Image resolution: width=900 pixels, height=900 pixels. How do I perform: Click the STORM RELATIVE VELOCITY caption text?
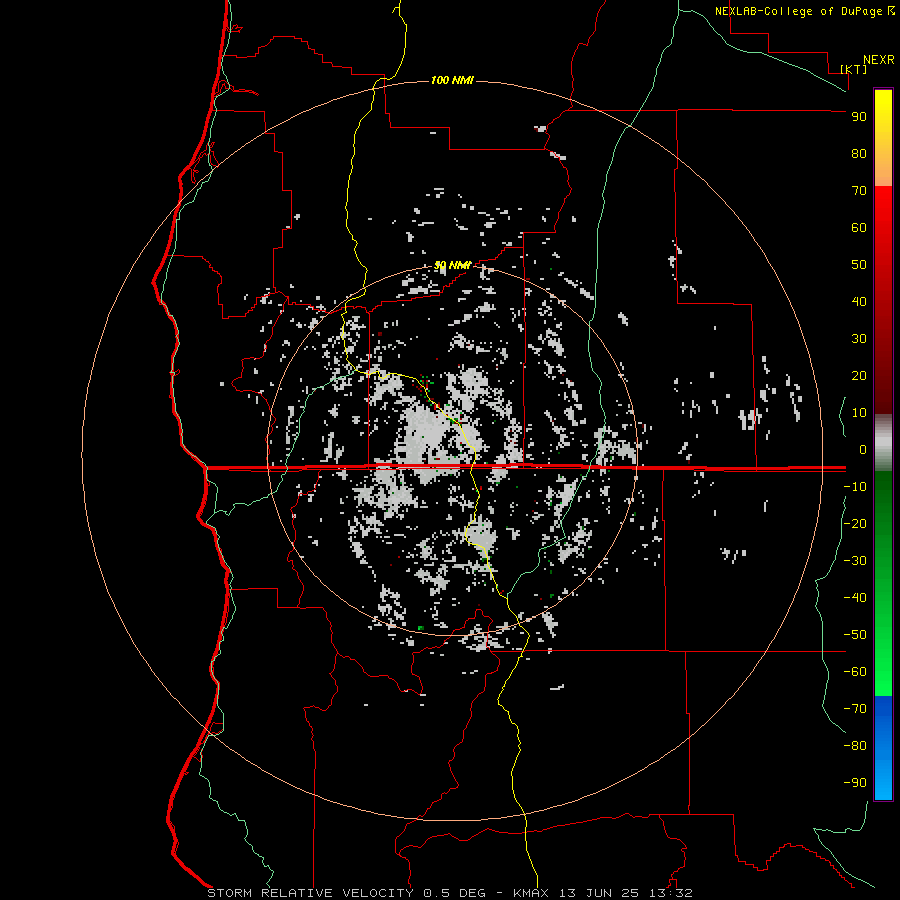click(310, 893)
